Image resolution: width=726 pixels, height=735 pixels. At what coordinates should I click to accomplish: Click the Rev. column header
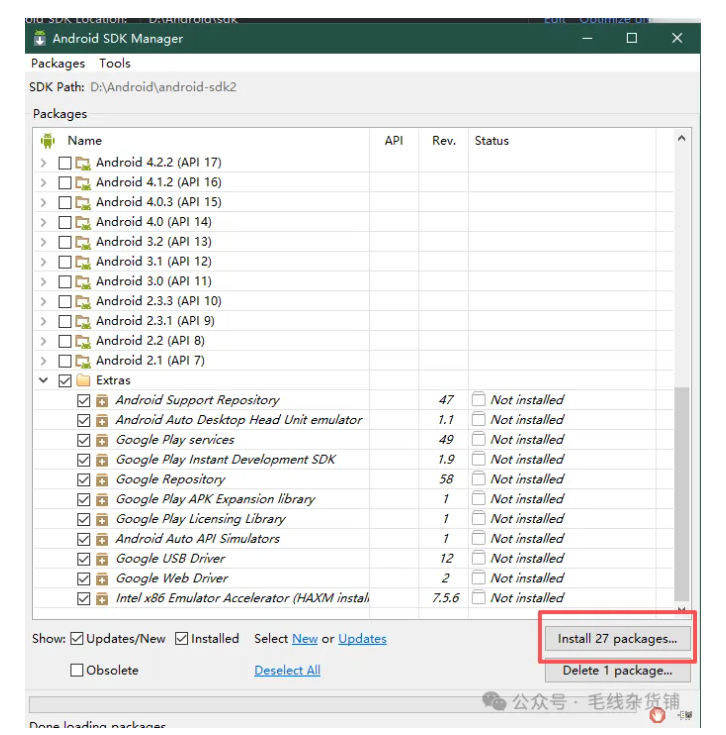coord(443,141)
